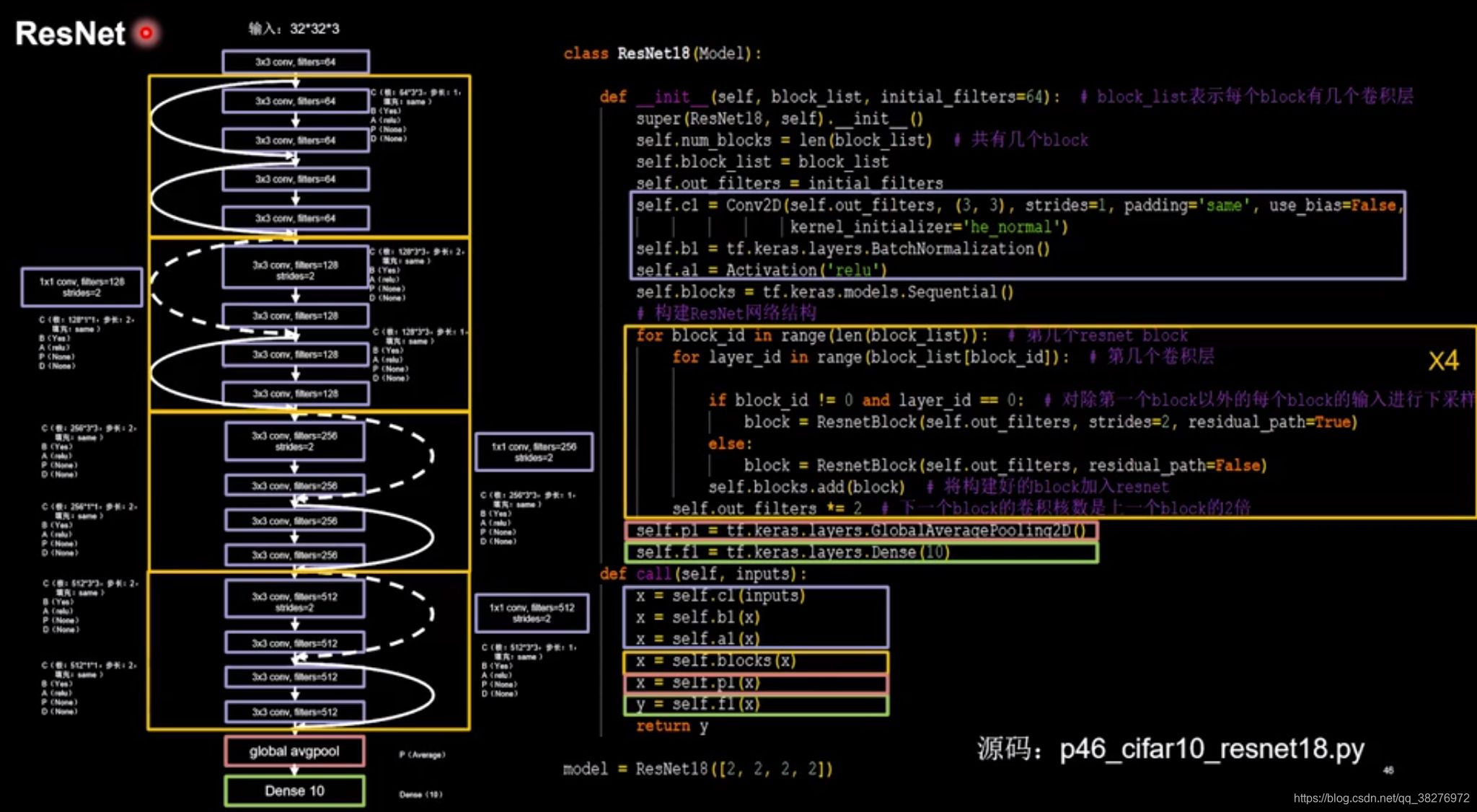The width and height of the screenshot is (1477, 812).
Task: Click the else: keyword line
Action: point(730,443)
